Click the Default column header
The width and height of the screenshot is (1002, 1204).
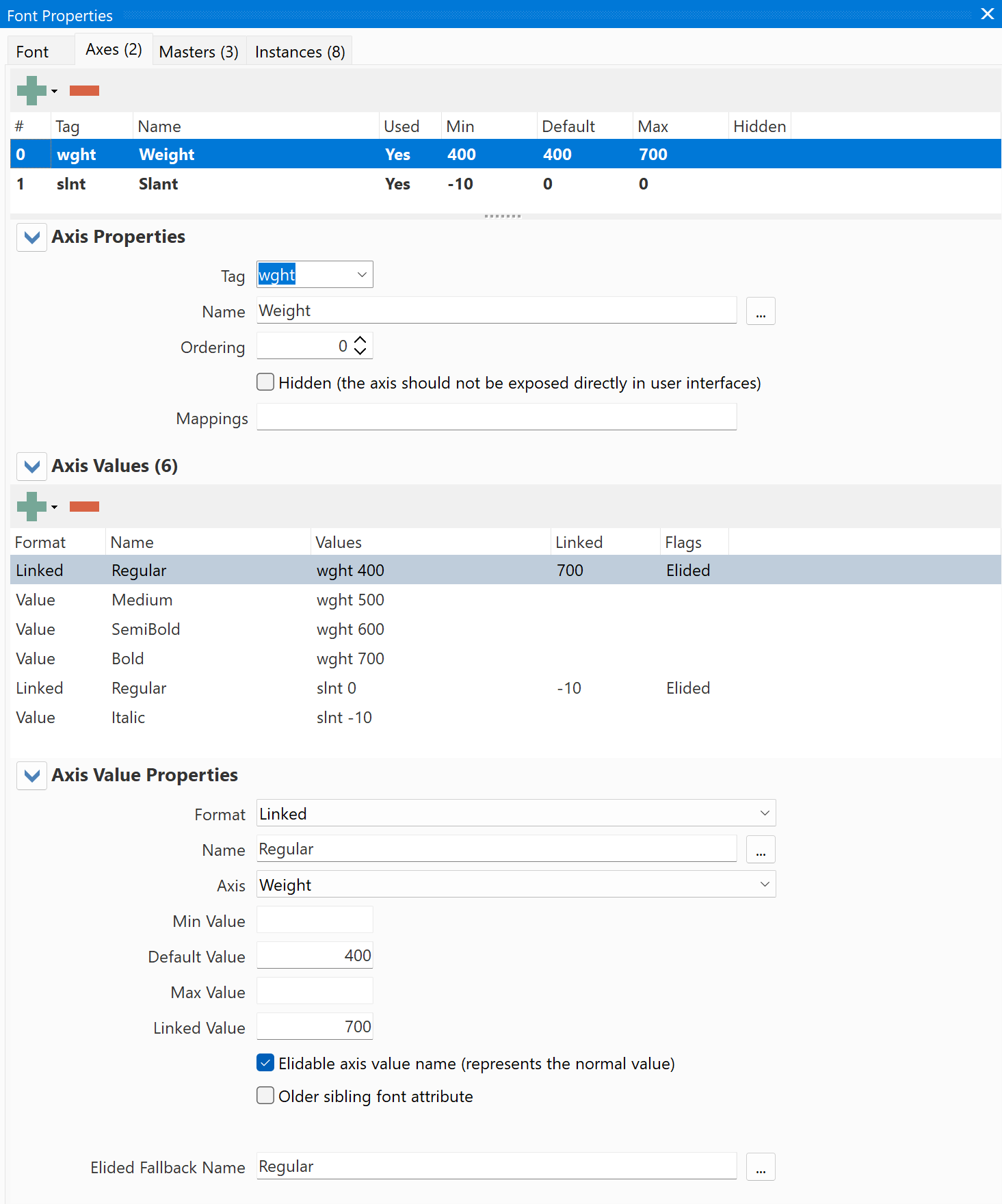585,126
